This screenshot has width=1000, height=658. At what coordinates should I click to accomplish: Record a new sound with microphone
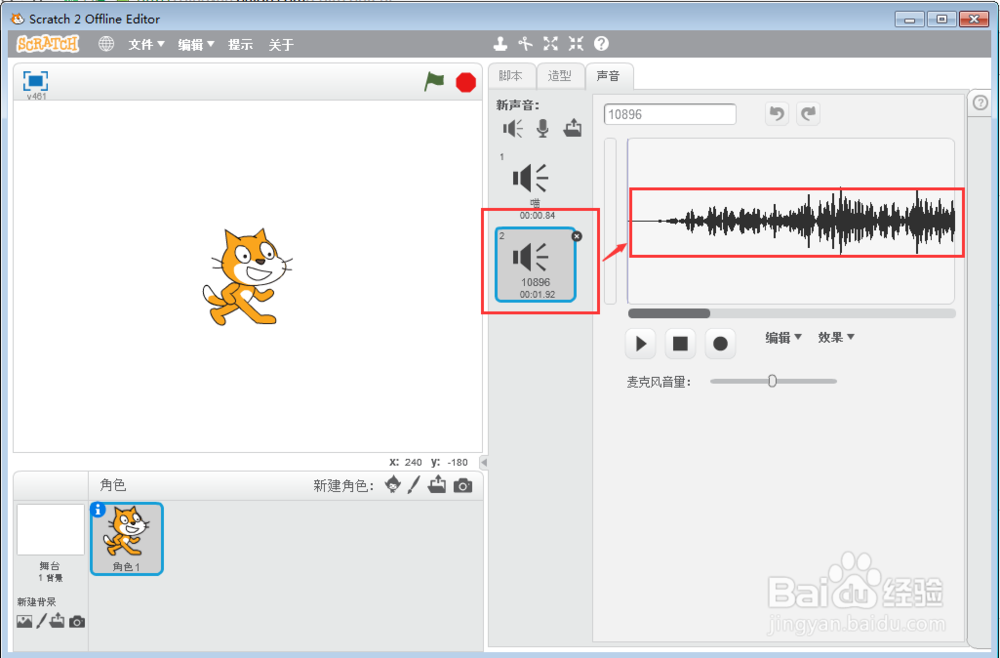tap(543, 128)
